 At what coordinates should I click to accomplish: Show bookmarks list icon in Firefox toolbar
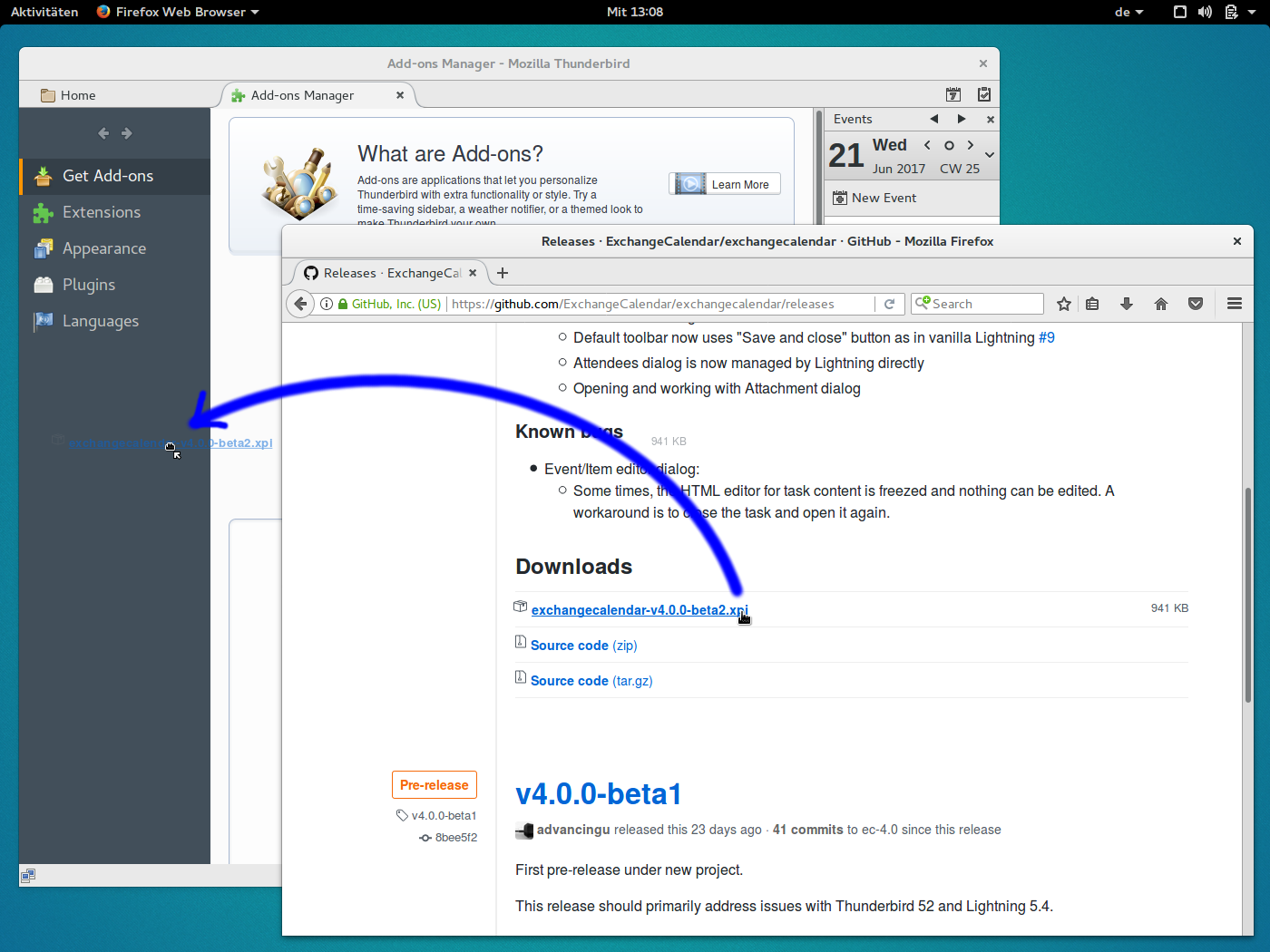click(1092, 304)
